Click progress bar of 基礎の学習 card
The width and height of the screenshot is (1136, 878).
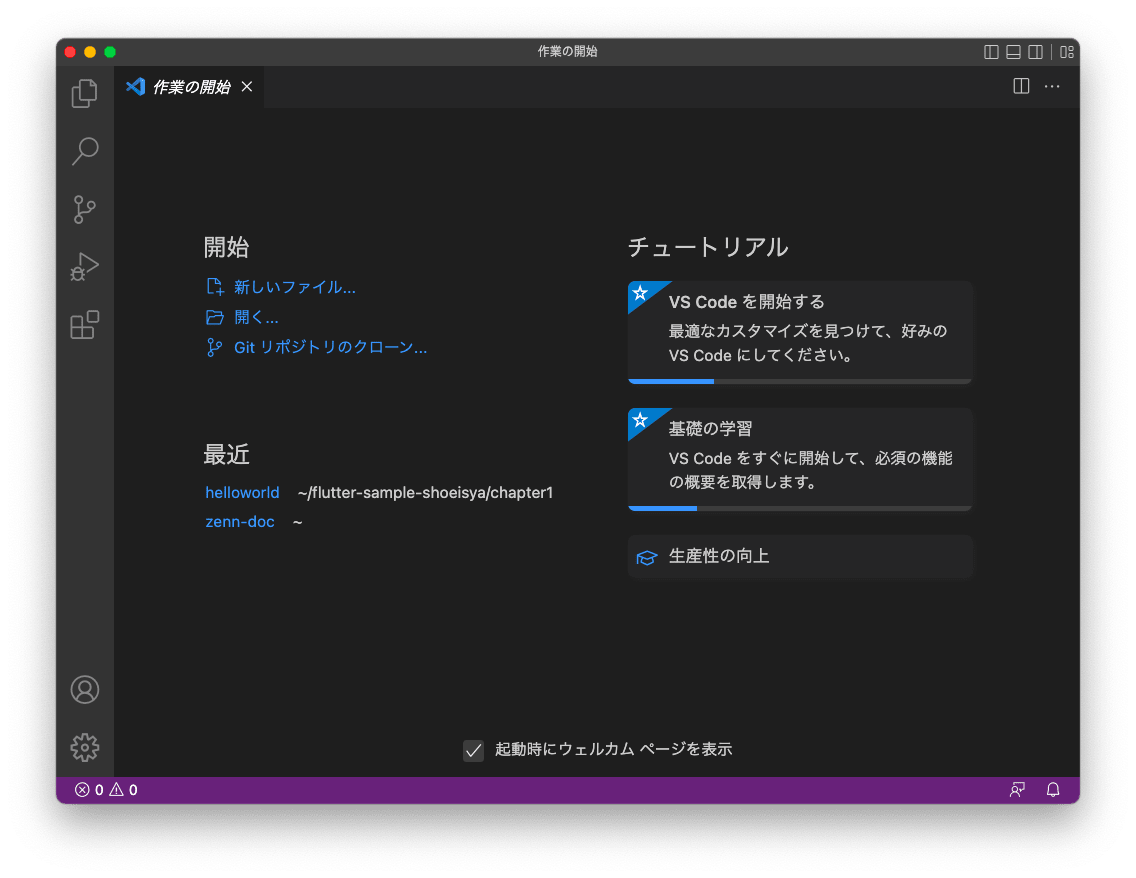pos(800,509)
